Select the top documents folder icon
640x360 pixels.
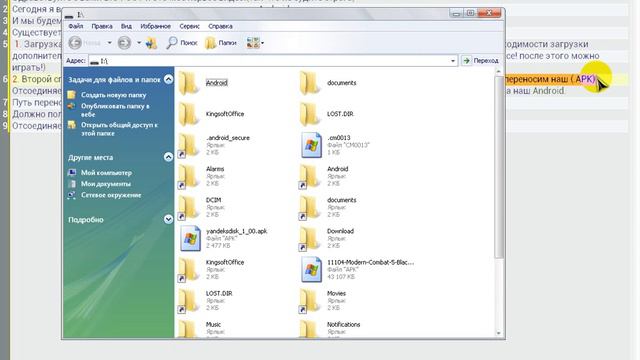click(x=309, y=83)
